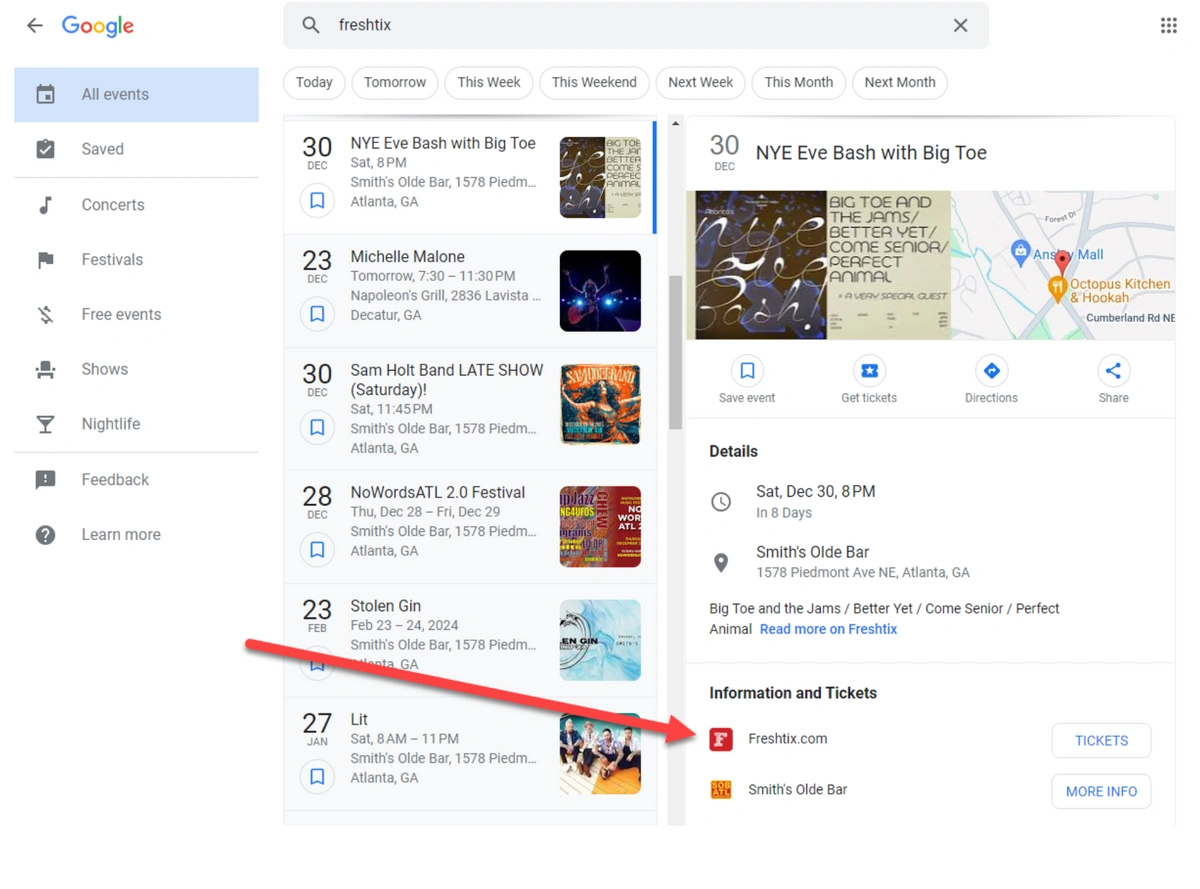This screenshot has width=1200, height=889.
Task: Bookmark Sam Holt Band LATE SHOW
Action: (317, 428)
